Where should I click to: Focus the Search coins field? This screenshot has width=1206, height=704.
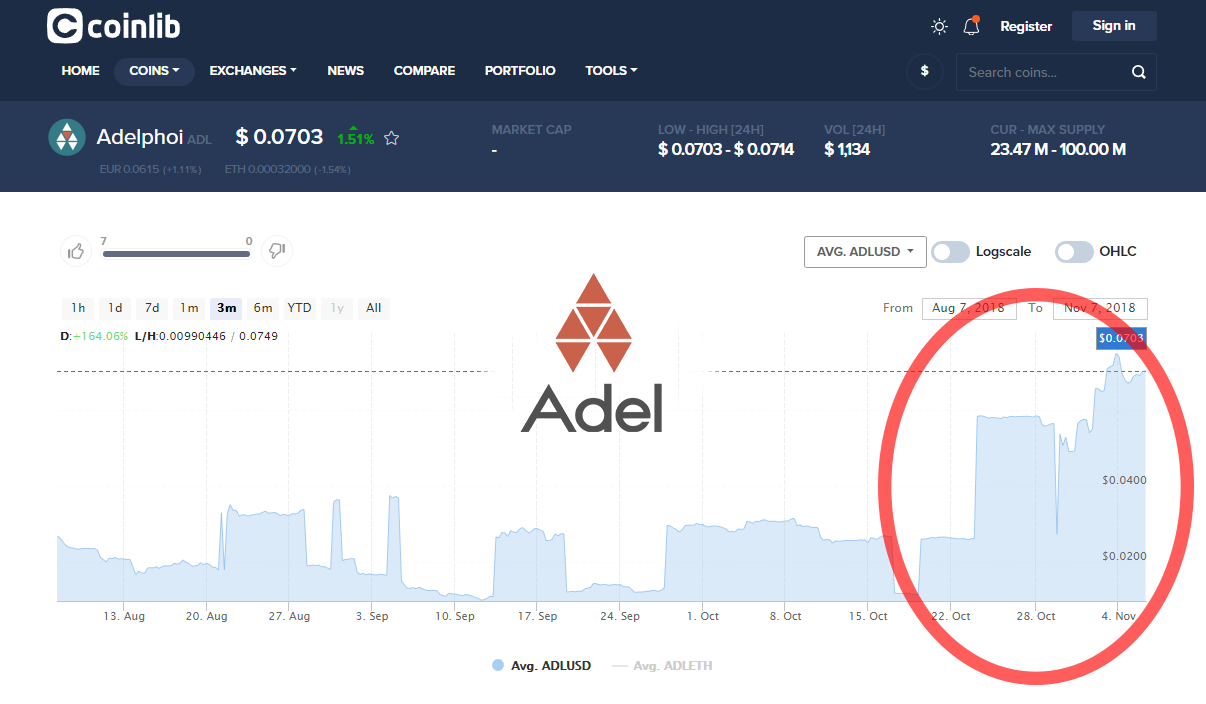(x=1056, y=72)
